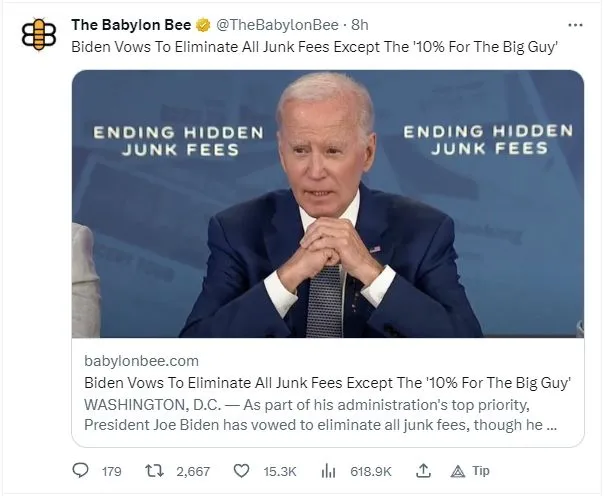Click the 2,667 retweets count
This screenshot has height=496, width=604.
click(x=194, y=470)
